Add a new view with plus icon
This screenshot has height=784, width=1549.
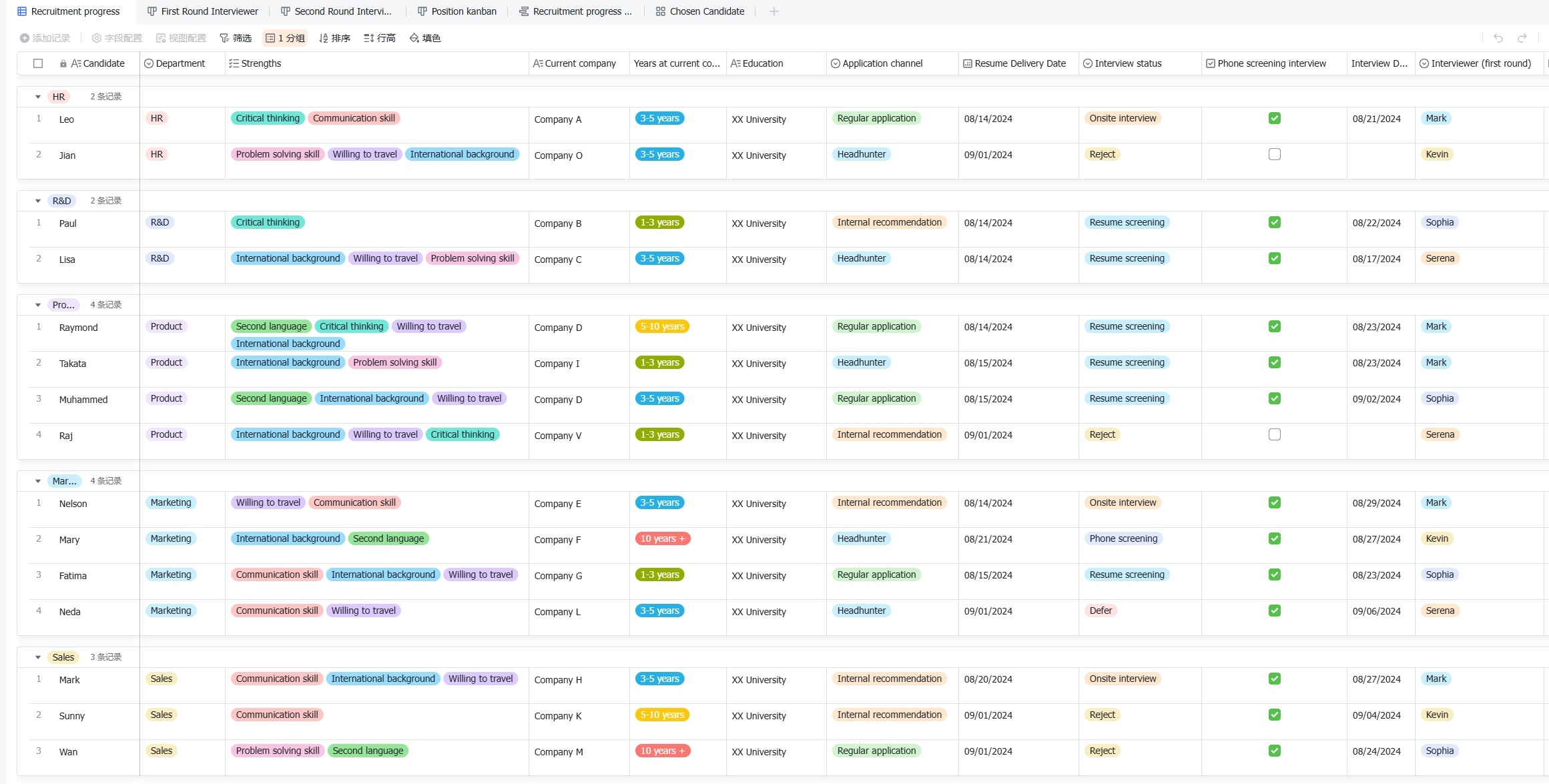(x=774, y=11)
